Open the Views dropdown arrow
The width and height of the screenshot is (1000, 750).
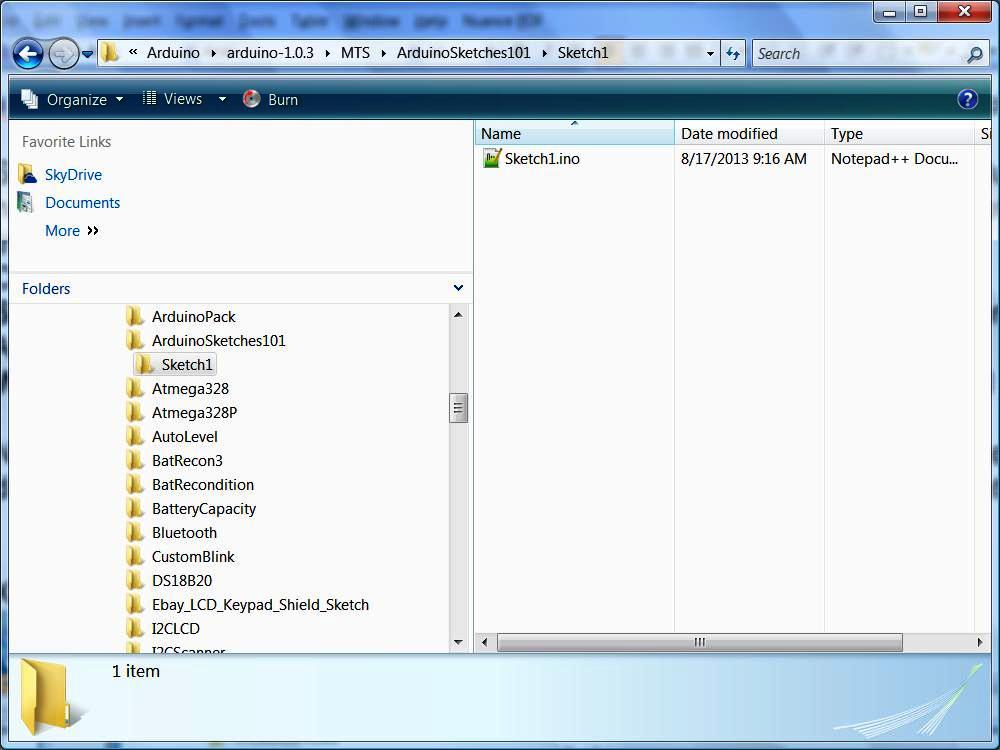click(222, 99)
